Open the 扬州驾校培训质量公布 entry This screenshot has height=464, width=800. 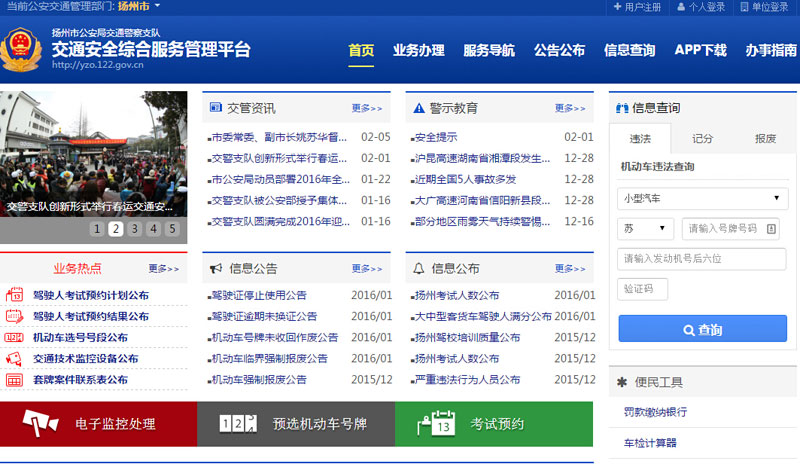(x=467, y=337)
